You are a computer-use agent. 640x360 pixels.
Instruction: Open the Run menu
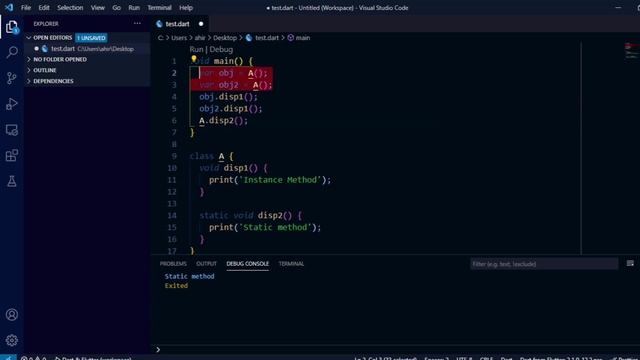coord(134,8)
